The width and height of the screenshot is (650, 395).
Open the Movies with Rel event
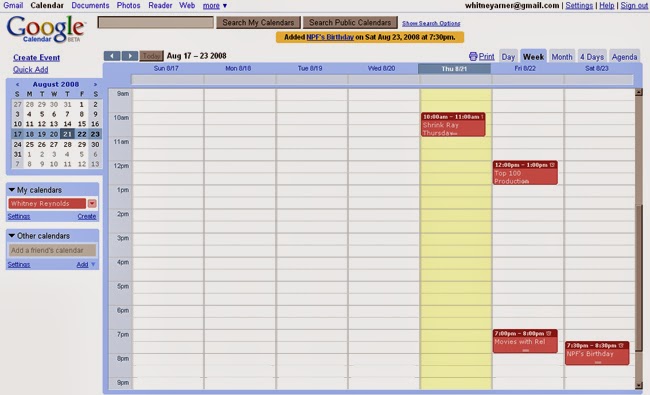coord(525,341)
